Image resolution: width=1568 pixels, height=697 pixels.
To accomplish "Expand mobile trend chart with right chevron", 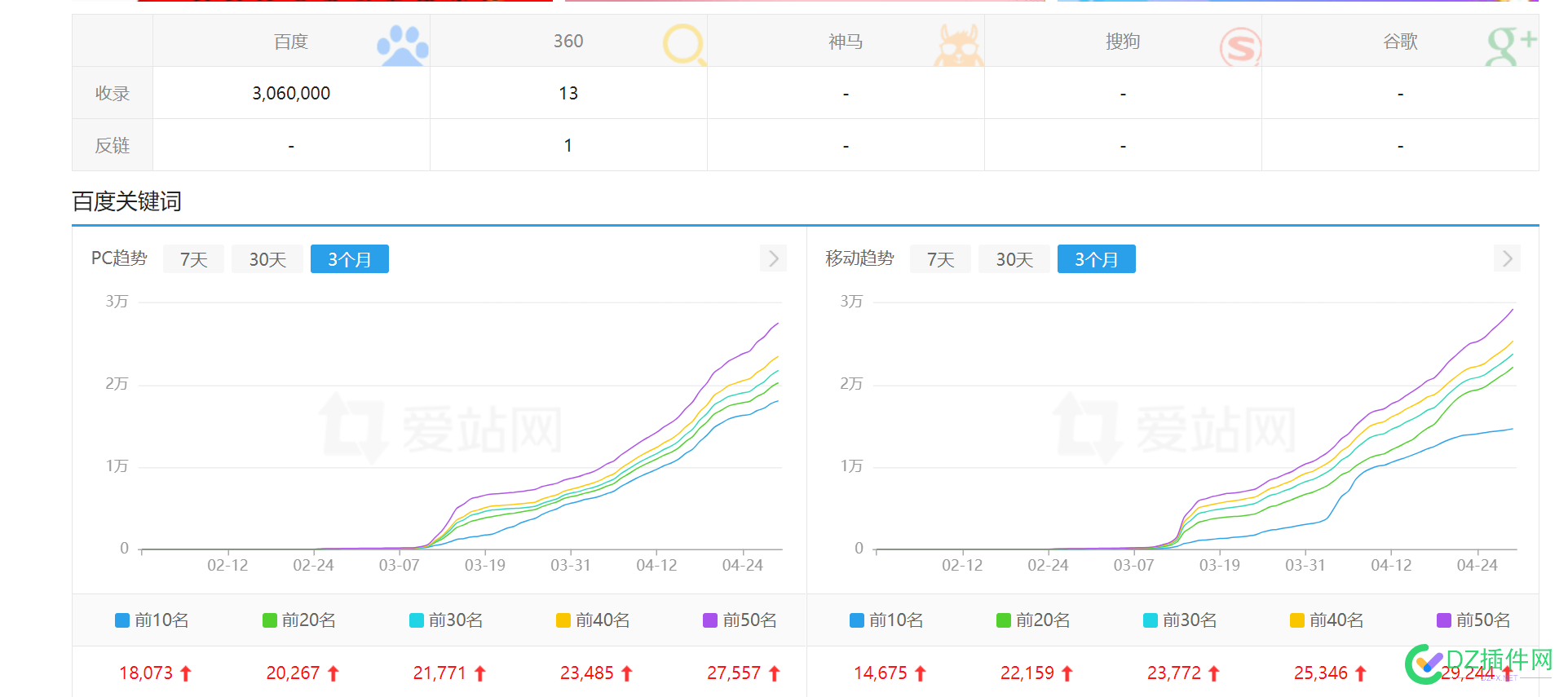I will tap(1507, 259).
